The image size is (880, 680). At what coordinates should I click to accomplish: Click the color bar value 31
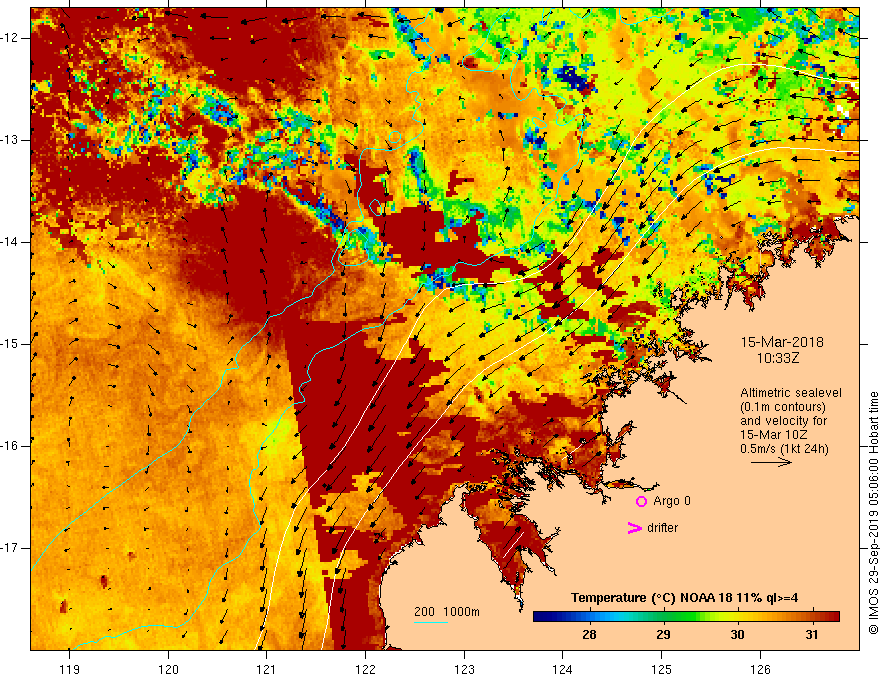[811, 635]
